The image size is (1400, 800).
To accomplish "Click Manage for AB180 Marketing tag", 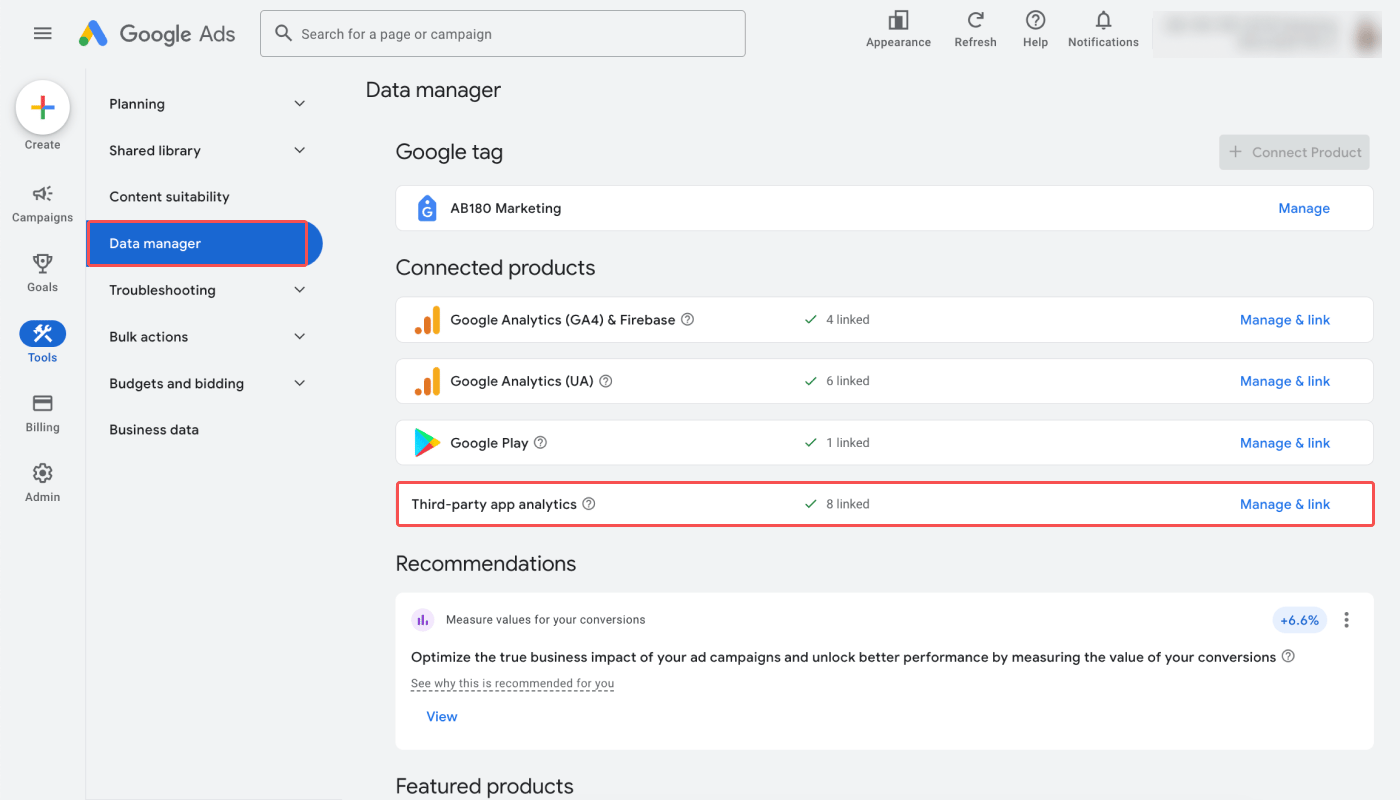I will pos(1304,208).
